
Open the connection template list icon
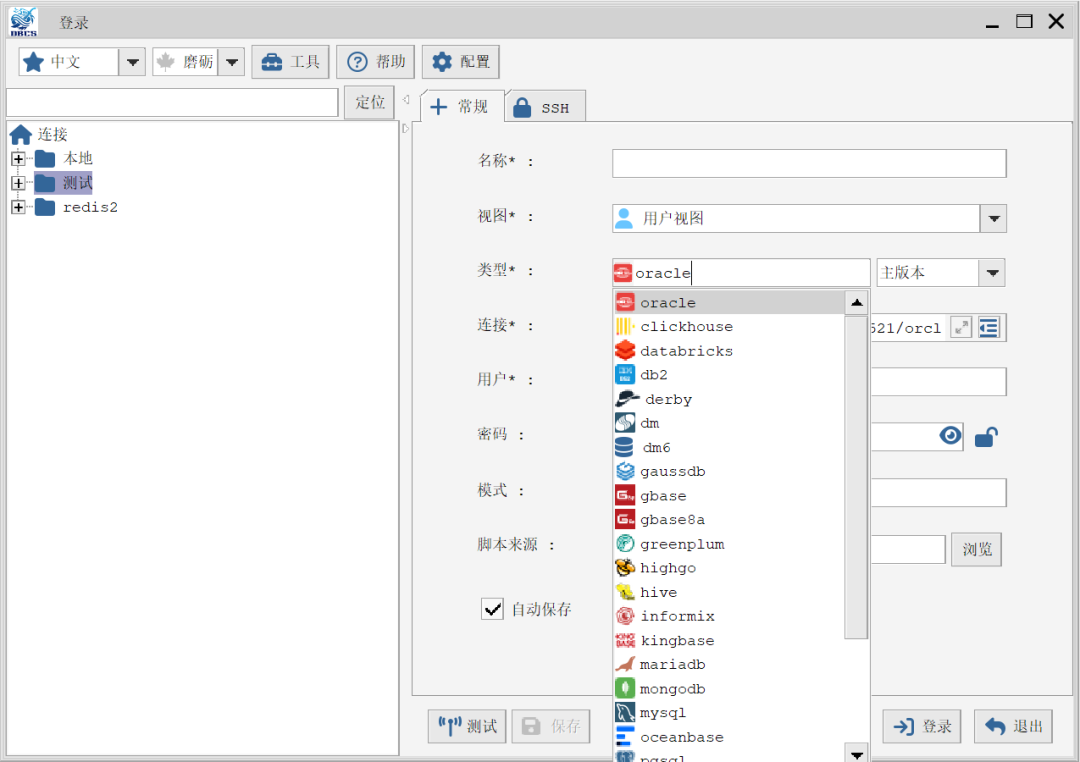click(989, 327)
